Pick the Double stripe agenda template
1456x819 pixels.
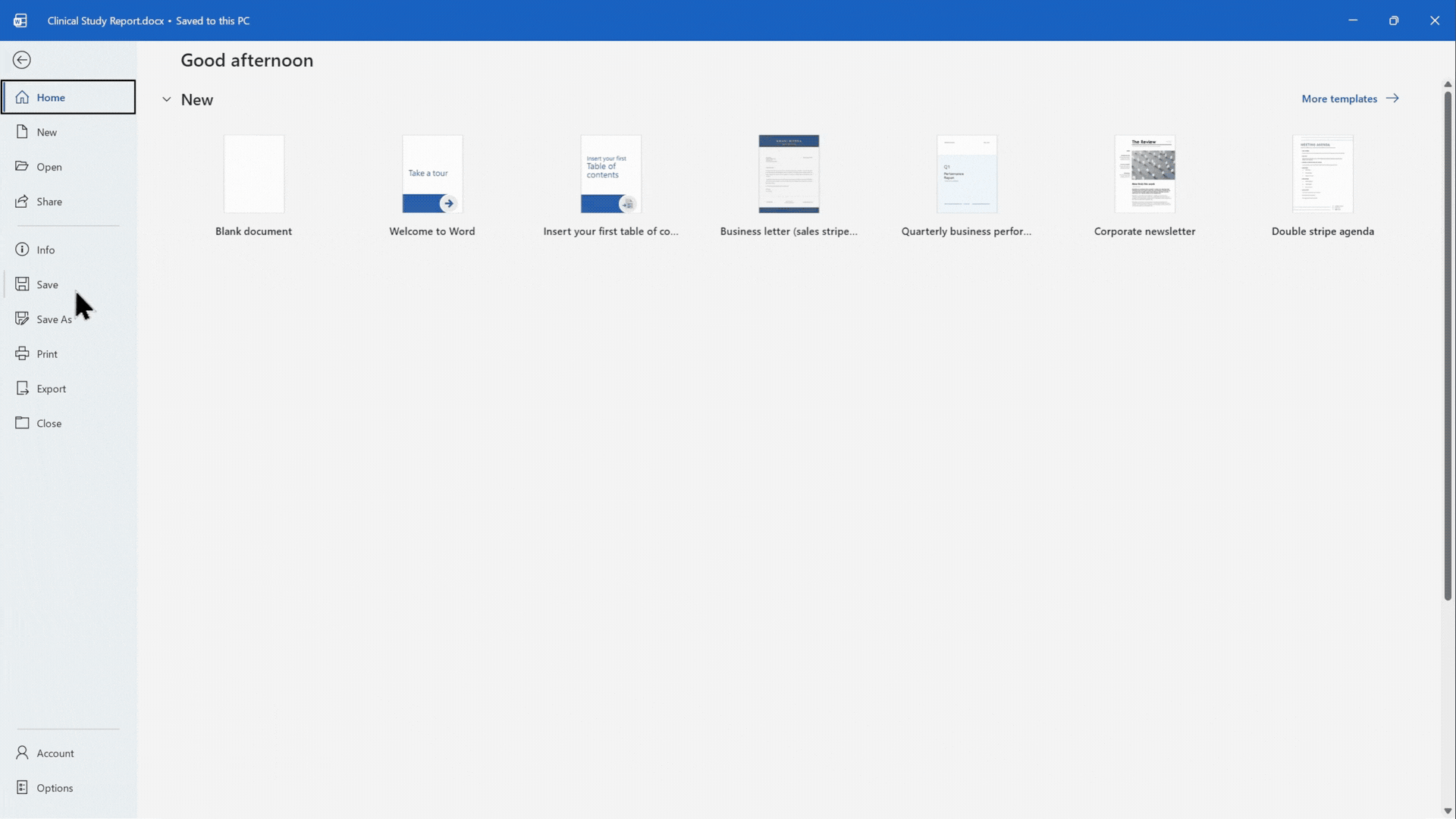[x=1323, y=174]
